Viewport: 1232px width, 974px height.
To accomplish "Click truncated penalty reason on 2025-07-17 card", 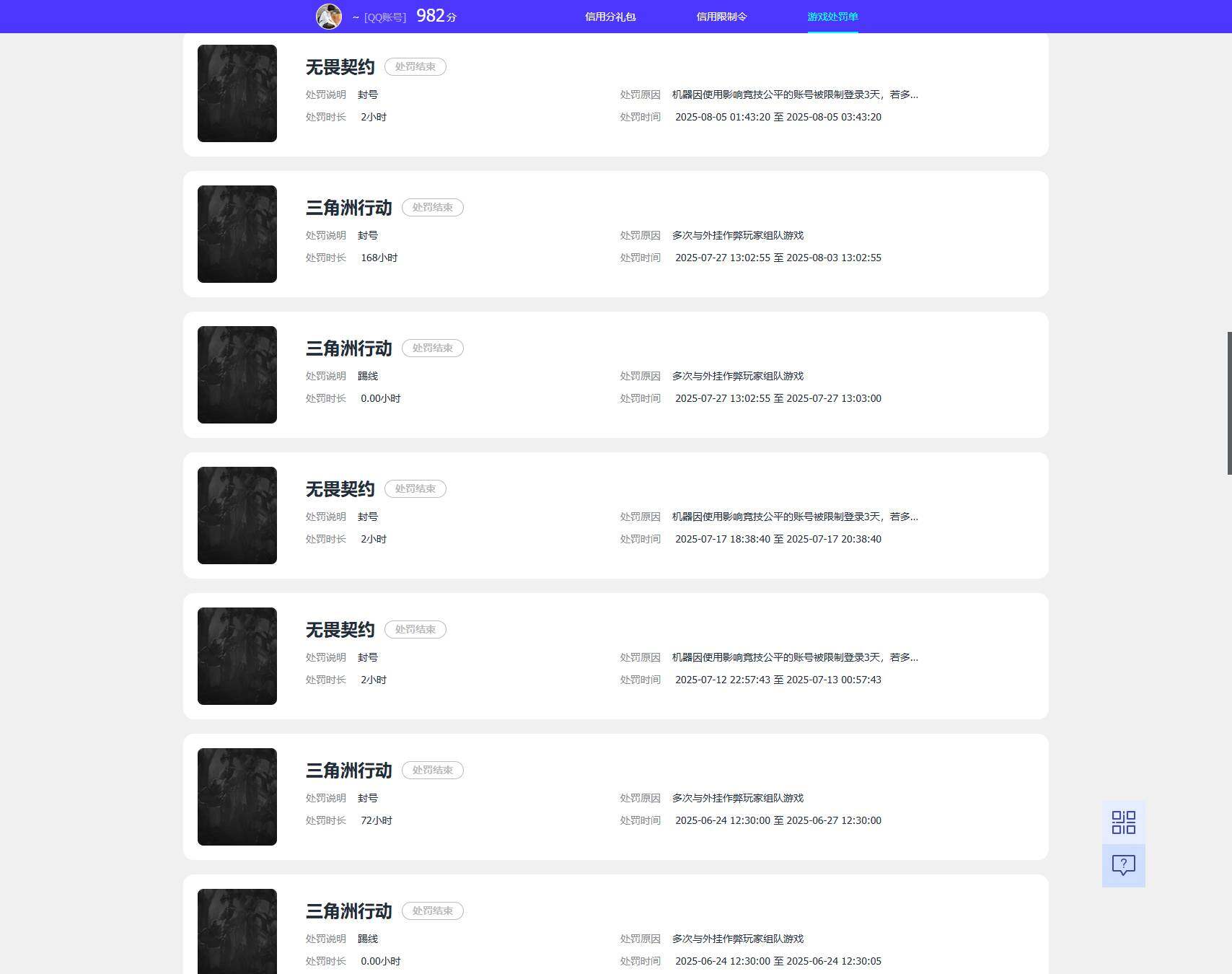I will tap(795, 517).
